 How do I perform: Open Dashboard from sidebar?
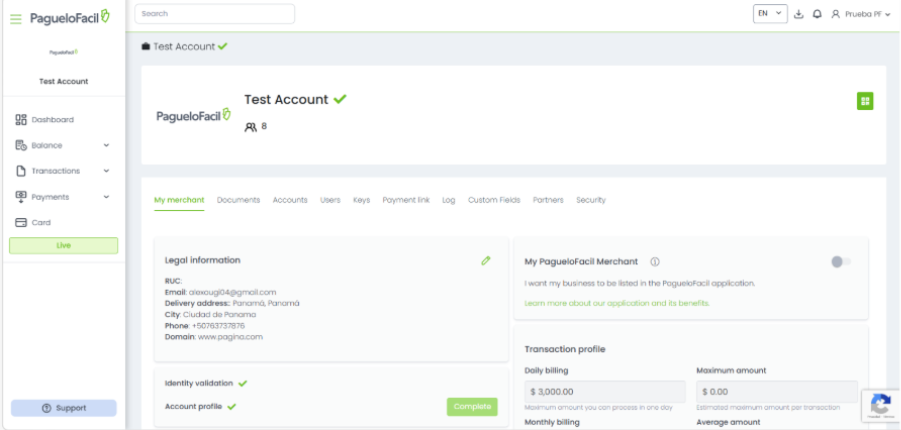click(52, 120)
